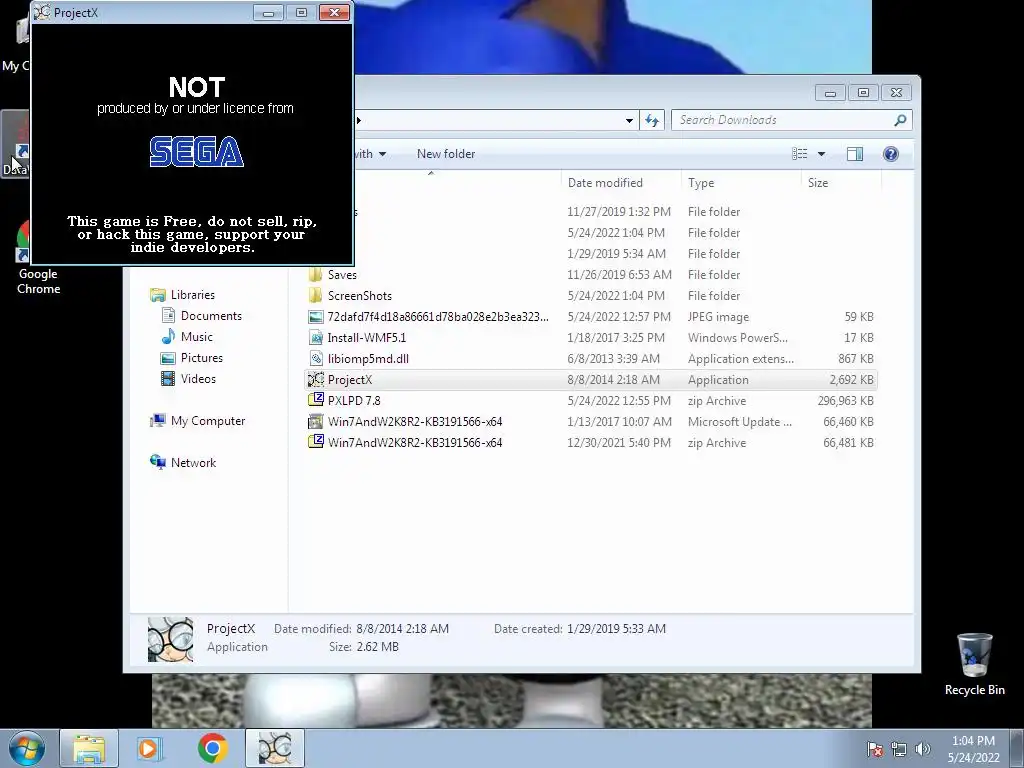This screenshot has width=1024, height=768.
Task: Open Windows Explorer from the taskbar
Action: (89, 748)
